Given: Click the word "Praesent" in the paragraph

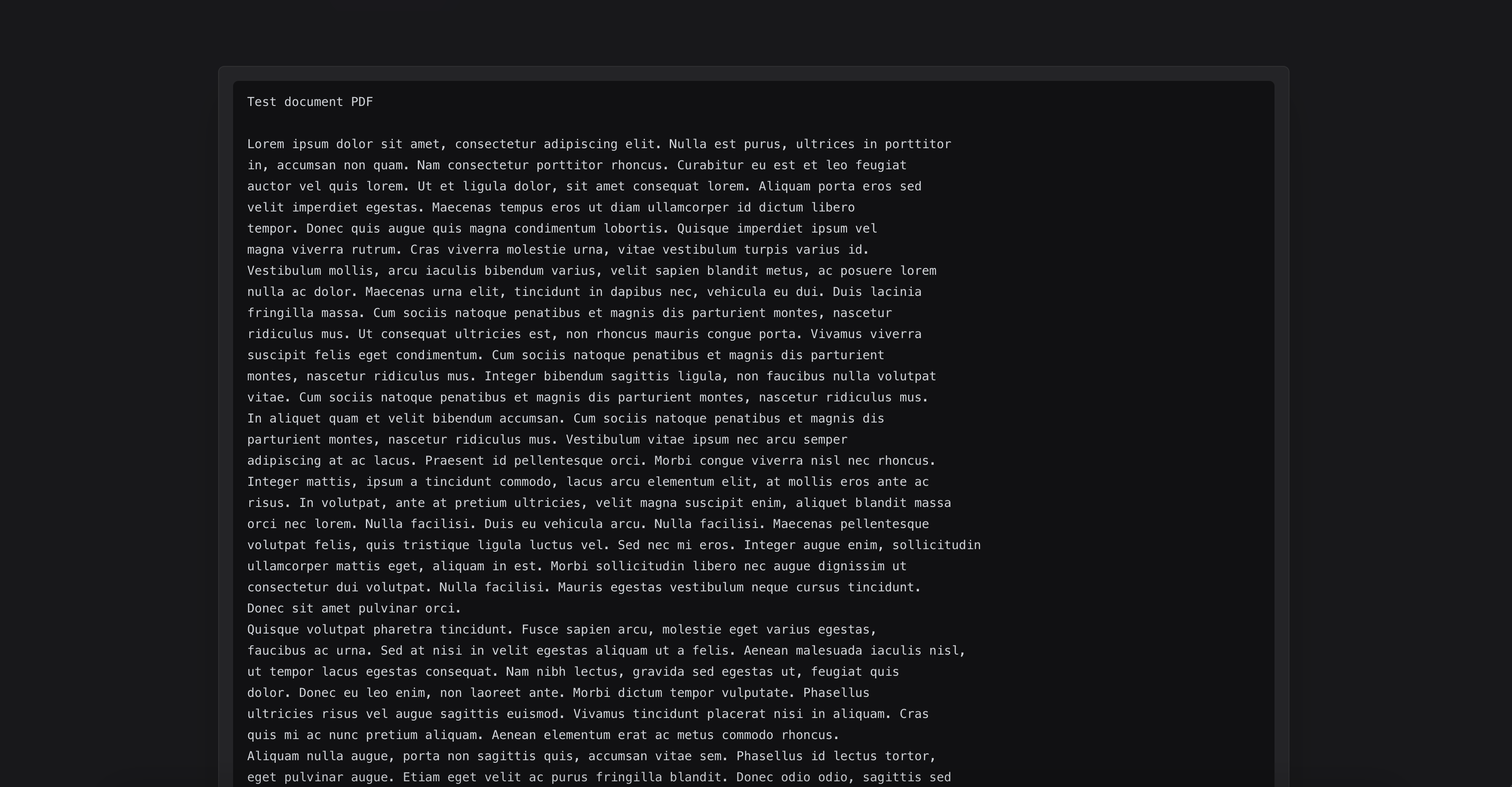Looking at the screenshot, I should click(455, 461).
